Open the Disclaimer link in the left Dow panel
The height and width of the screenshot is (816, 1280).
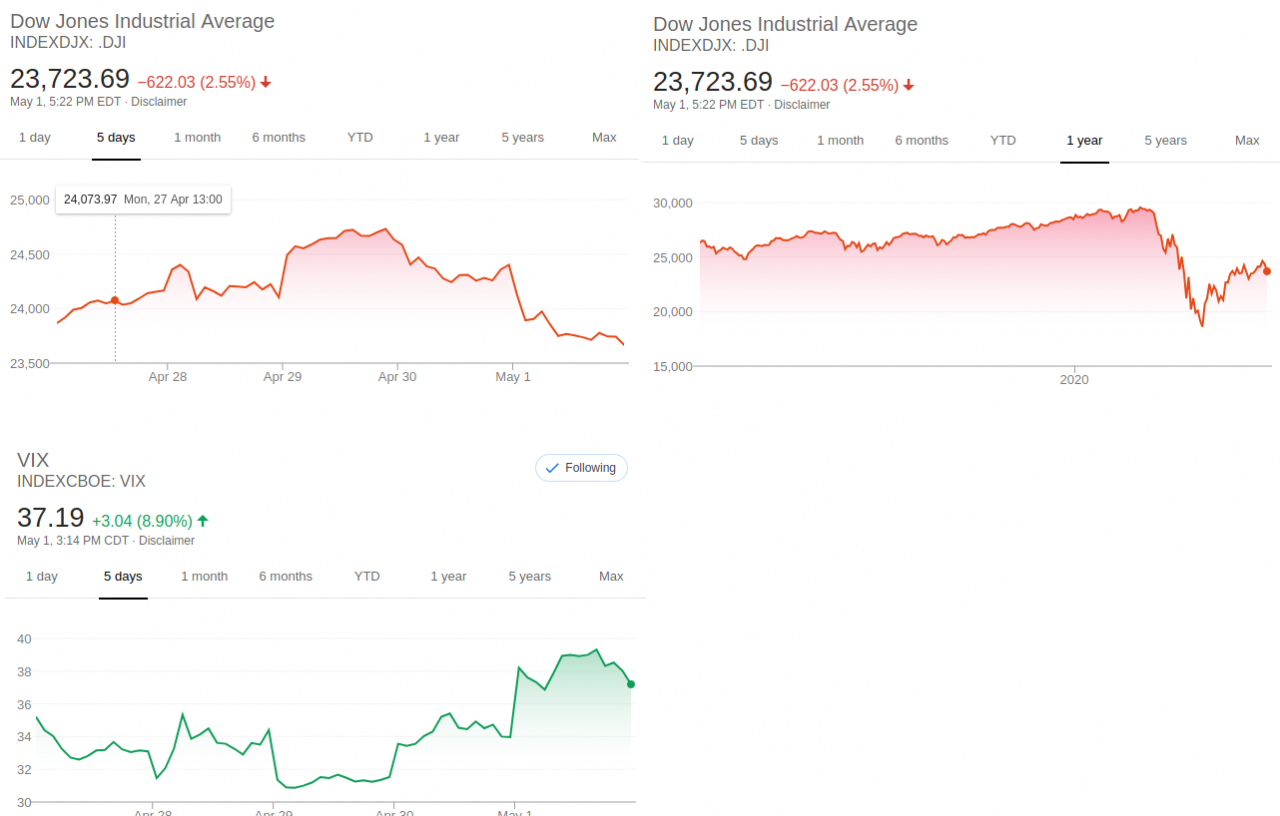(x=159, y=102)
